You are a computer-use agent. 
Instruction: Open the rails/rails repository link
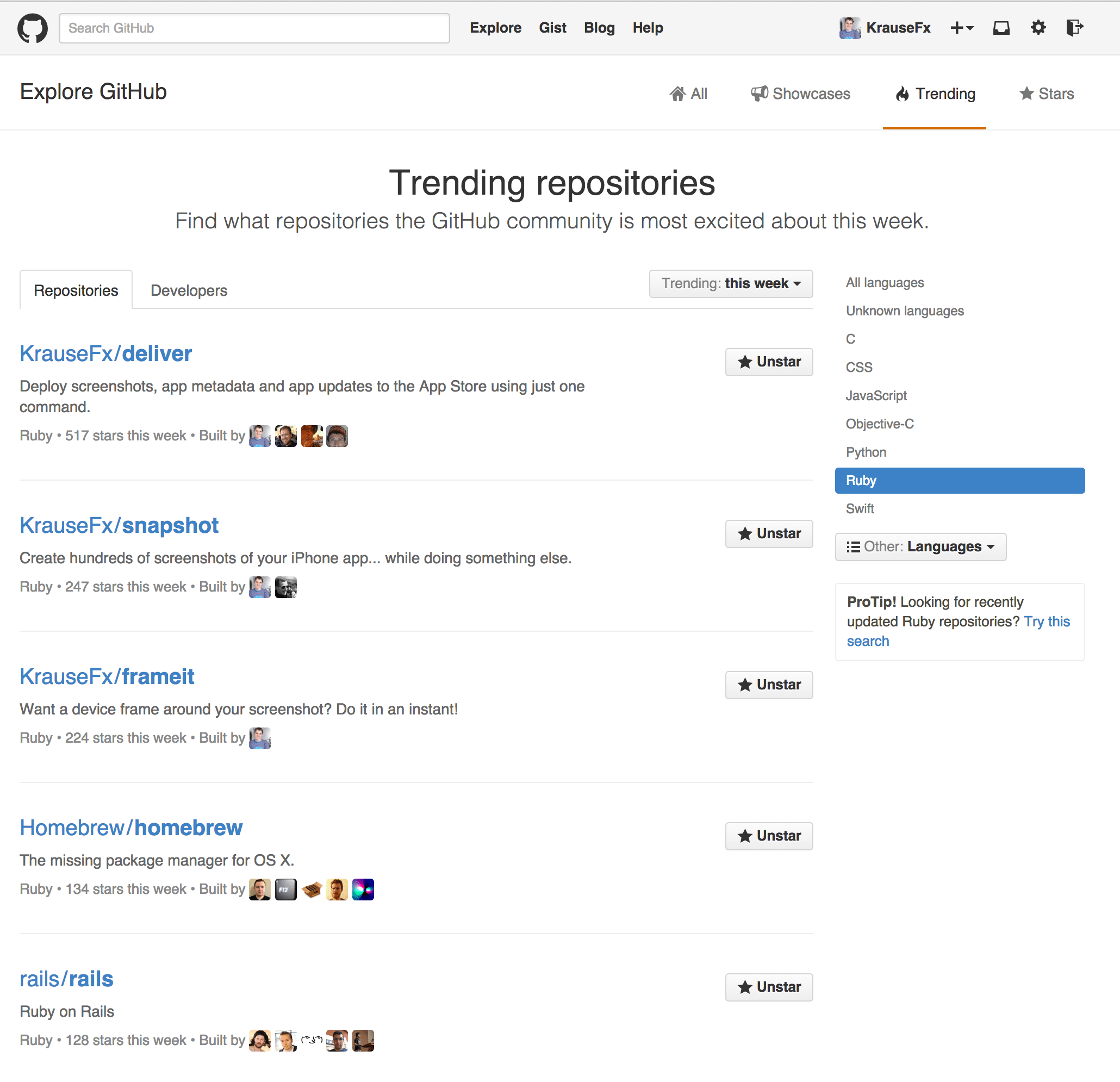(x=66, y=979)
